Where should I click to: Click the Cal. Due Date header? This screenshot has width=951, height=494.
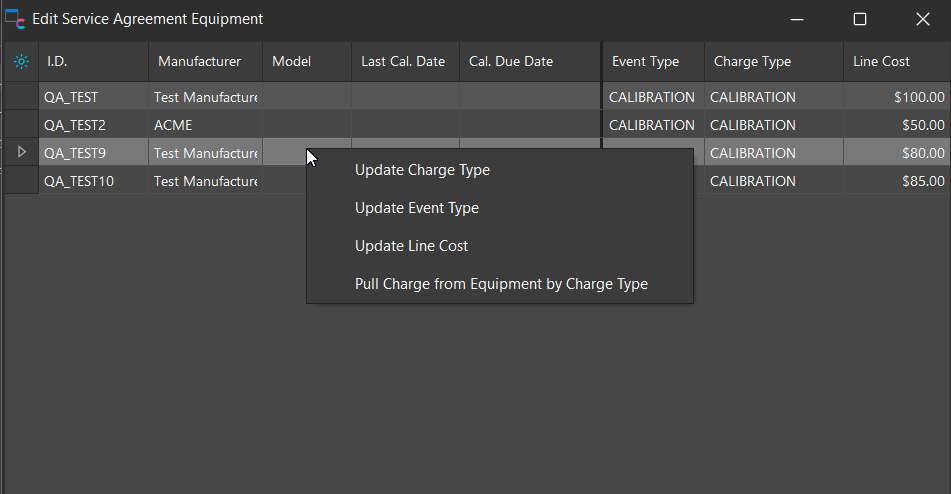click(x=528, y=62)
